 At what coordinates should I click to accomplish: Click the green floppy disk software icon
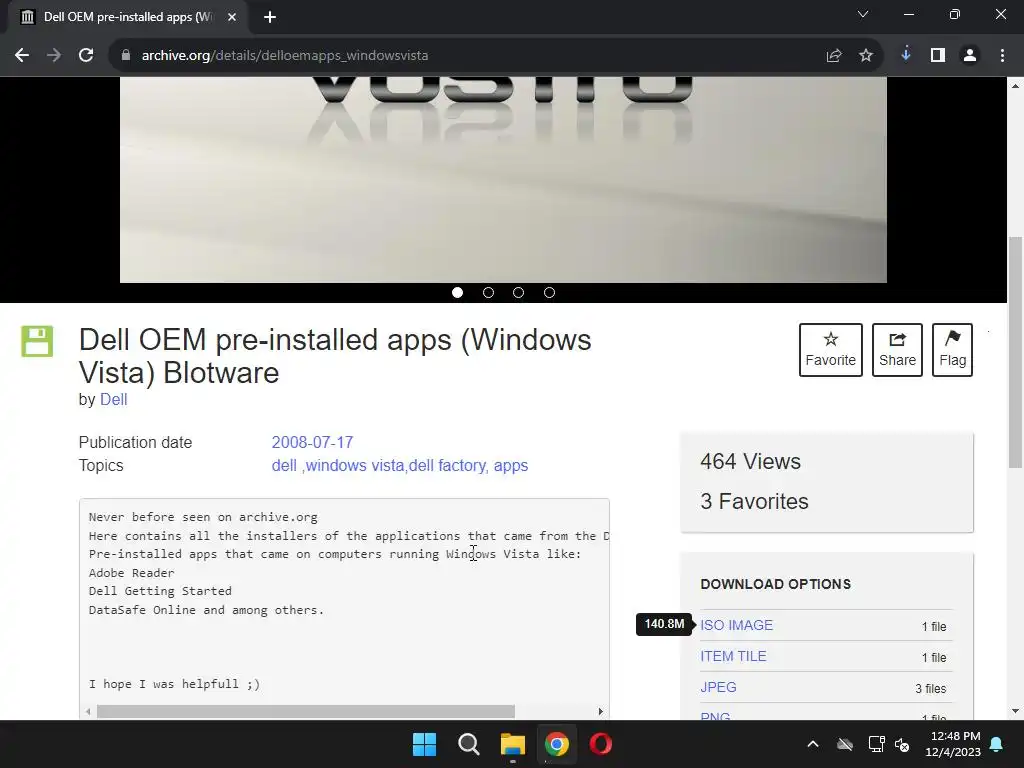coord(37,342)
